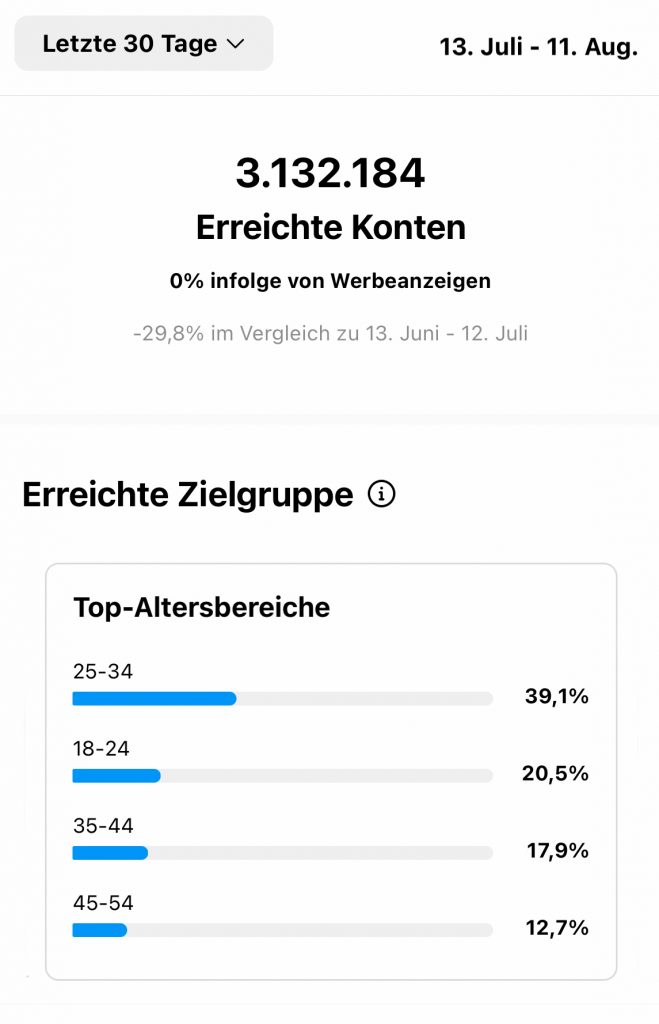Click the Erreichte Zielgruppe heading
This screenshot has height=1024, width=659.
pos(188,495)
